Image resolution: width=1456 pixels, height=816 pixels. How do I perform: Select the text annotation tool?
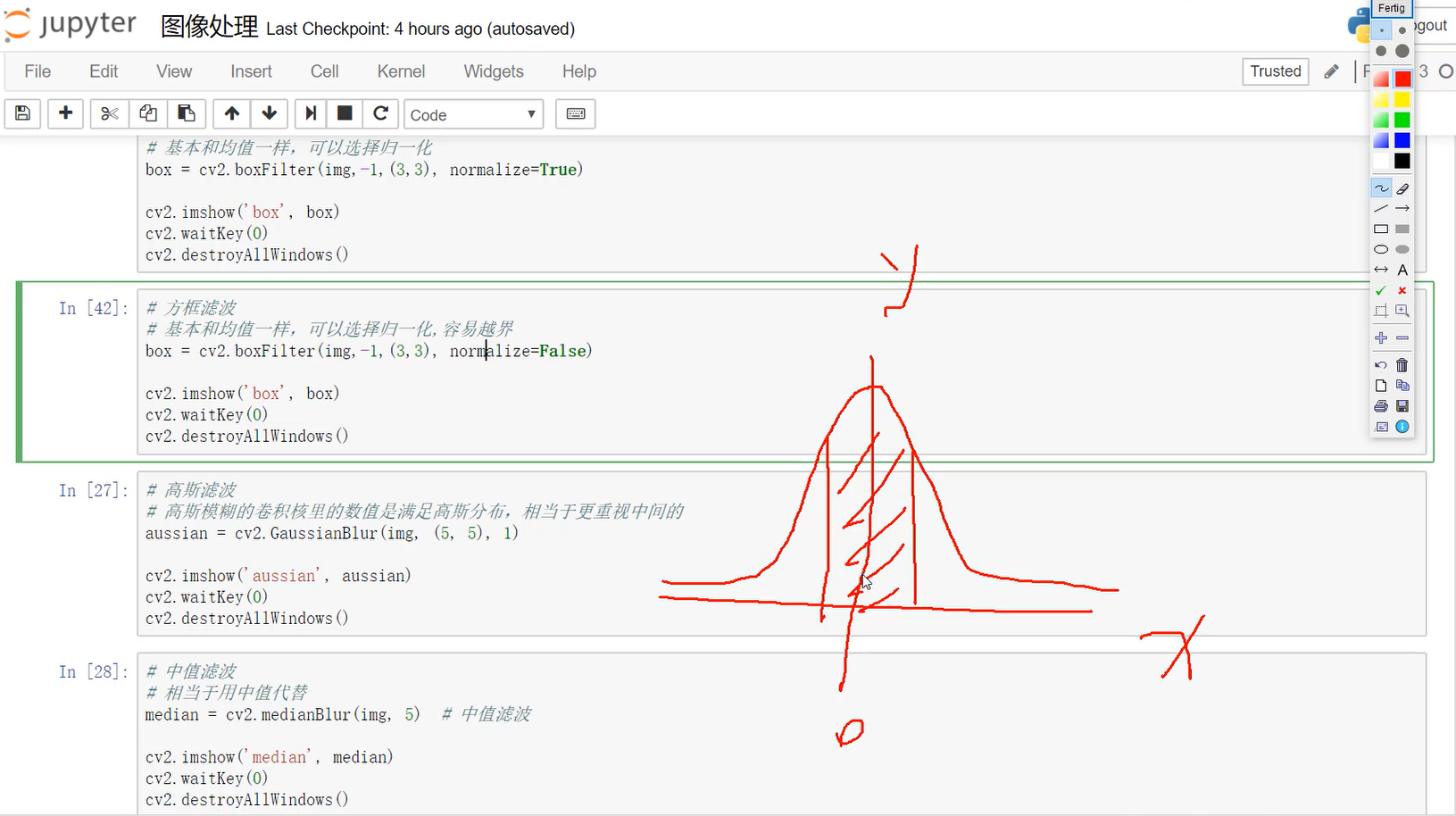1402,270
